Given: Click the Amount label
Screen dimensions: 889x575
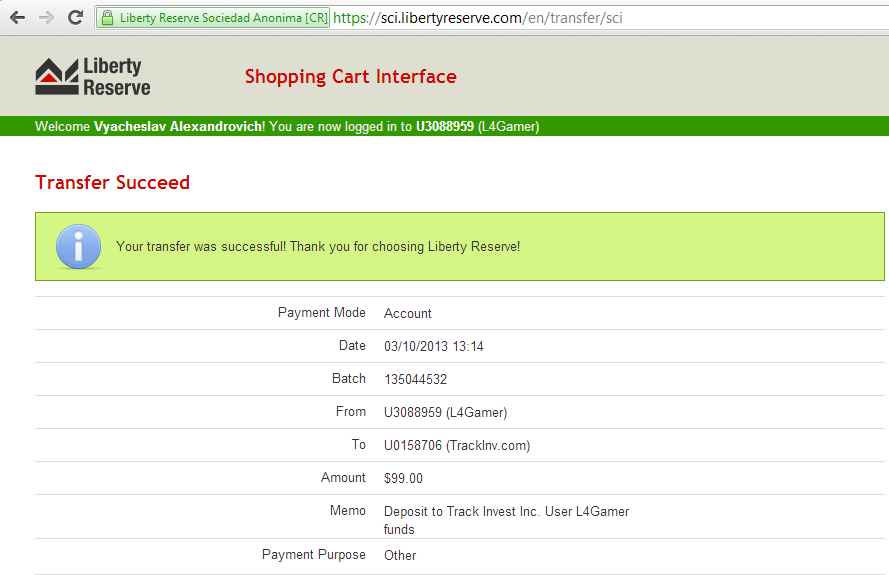Looking at the screenshot, I should click(343, 477).
